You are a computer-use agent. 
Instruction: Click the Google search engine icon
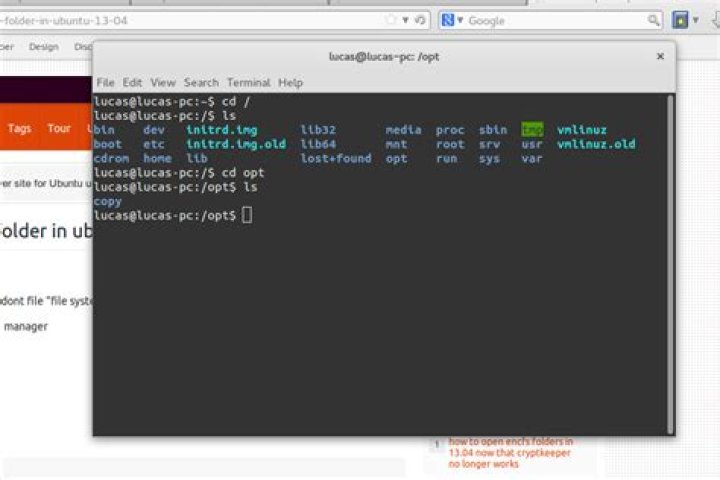tap(447, 20)
